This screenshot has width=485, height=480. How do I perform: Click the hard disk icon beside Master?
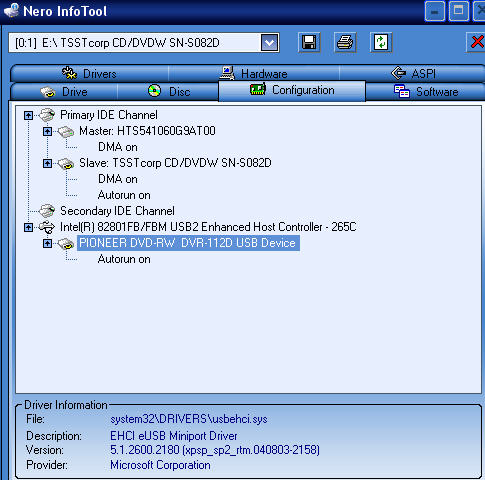66,131
